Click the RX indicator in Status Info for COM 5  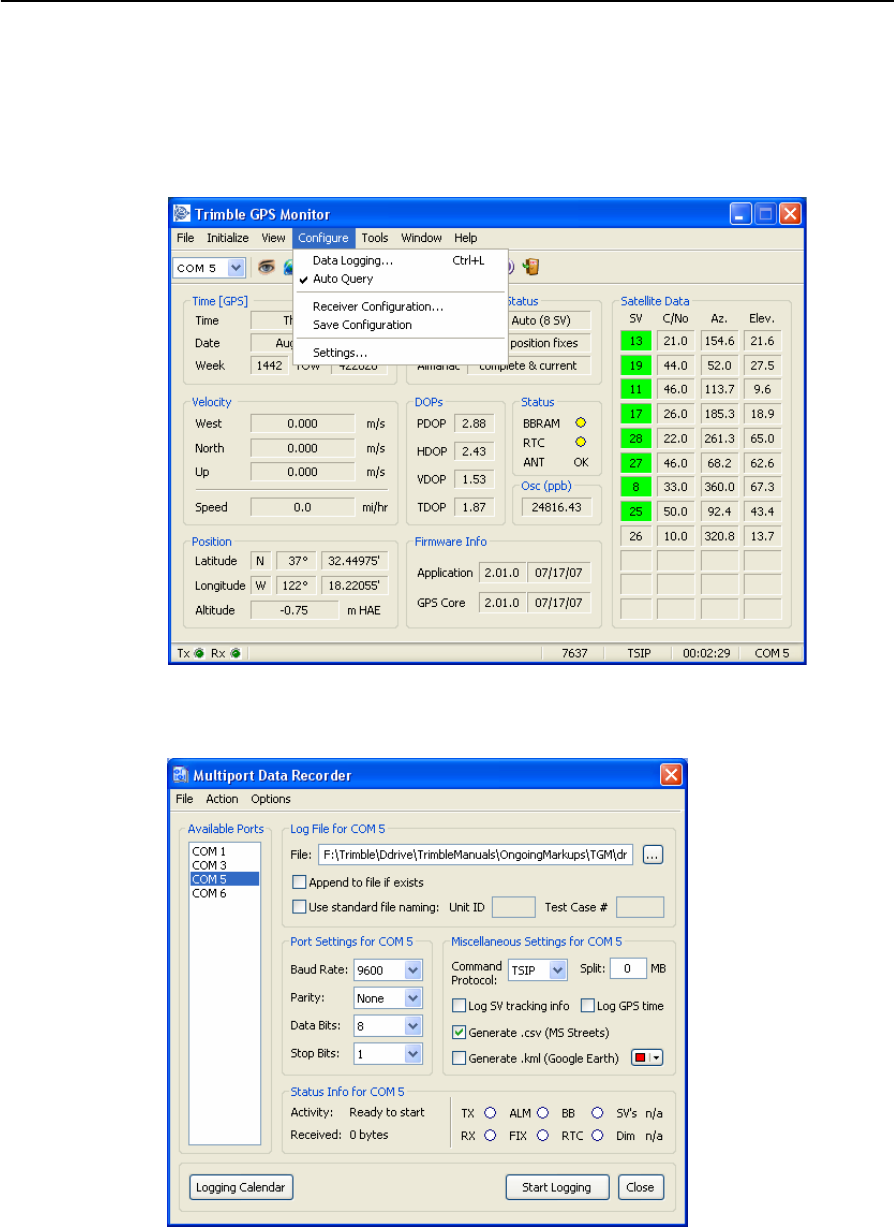tap(490, 1135)
